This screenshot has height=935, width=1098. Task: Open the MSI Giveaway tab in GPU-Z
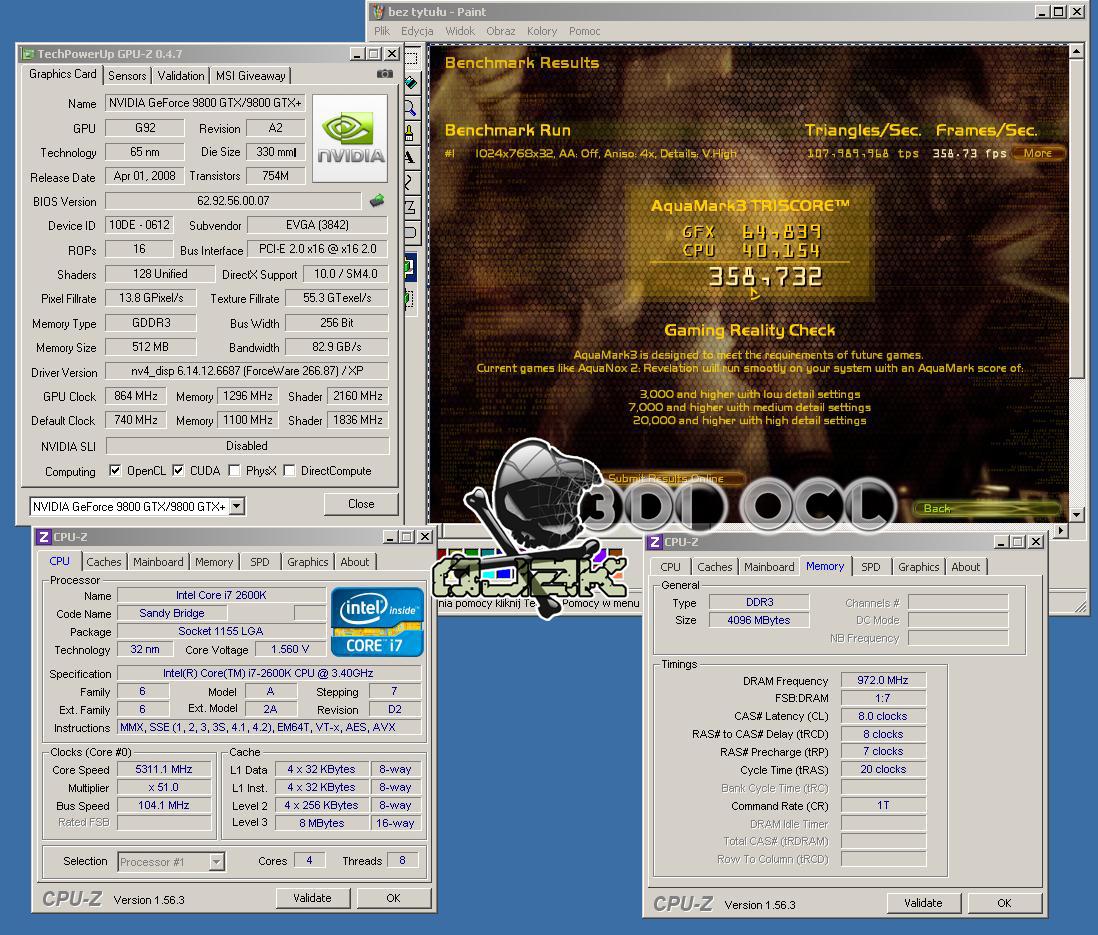251,76
